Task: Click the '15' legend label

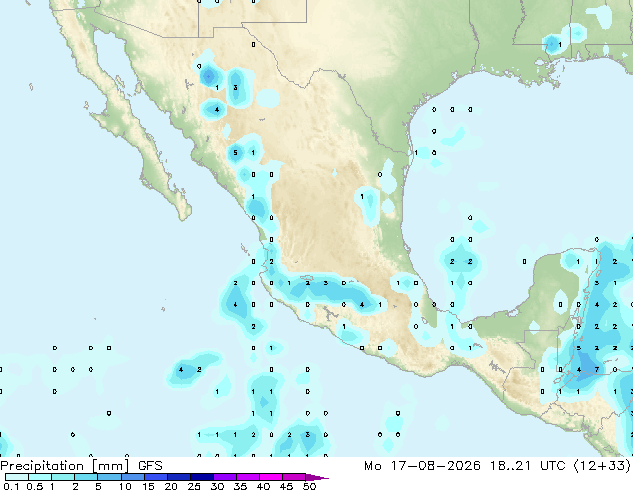Action: (148, 486)
